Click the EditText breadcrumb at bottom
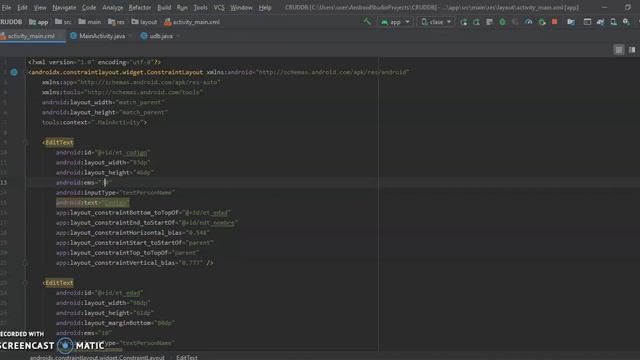The image size is (640, 360). [187, 357]
